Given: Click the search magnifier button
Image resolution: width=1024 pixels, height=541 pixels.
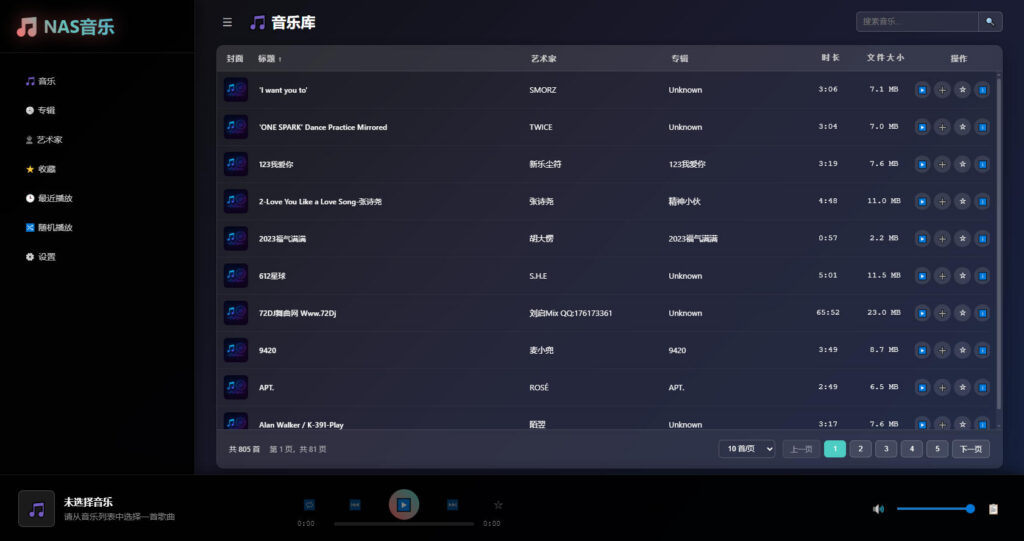Looking at the screenshot, I should tap(990, 21).
